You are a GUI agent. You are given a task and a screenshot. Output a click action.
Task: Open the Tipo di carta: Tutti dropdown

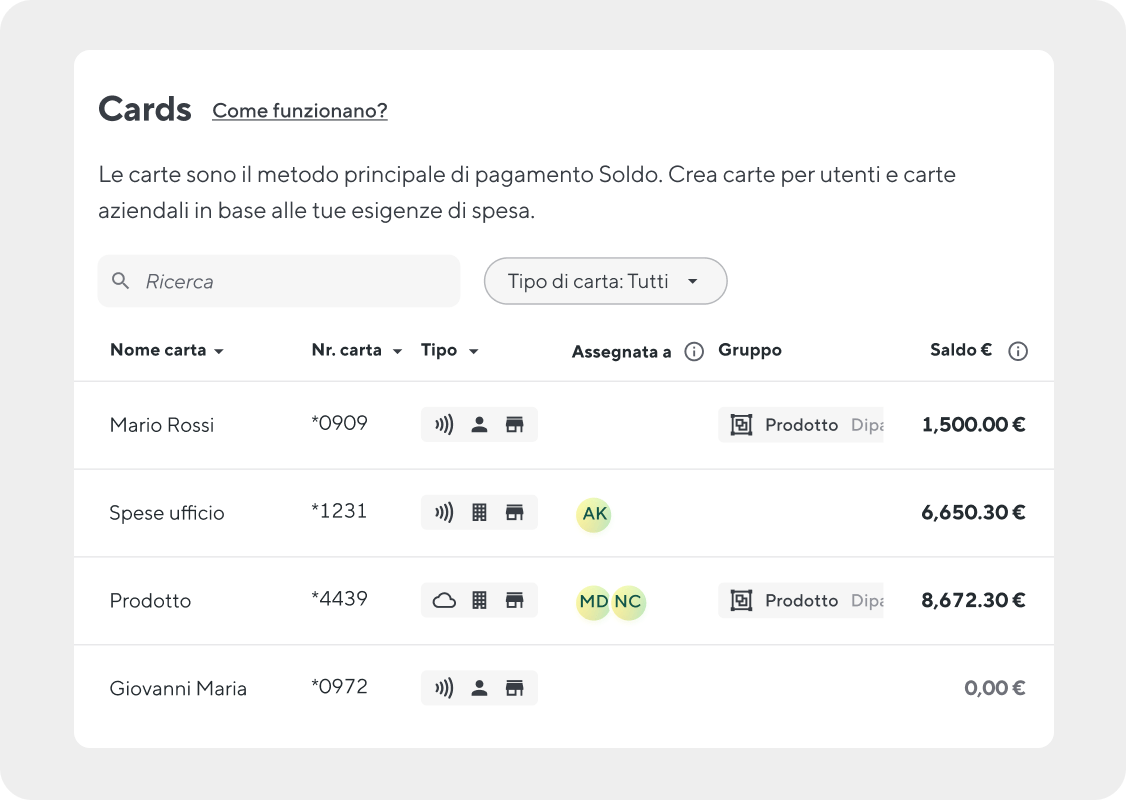click(605, 281)
